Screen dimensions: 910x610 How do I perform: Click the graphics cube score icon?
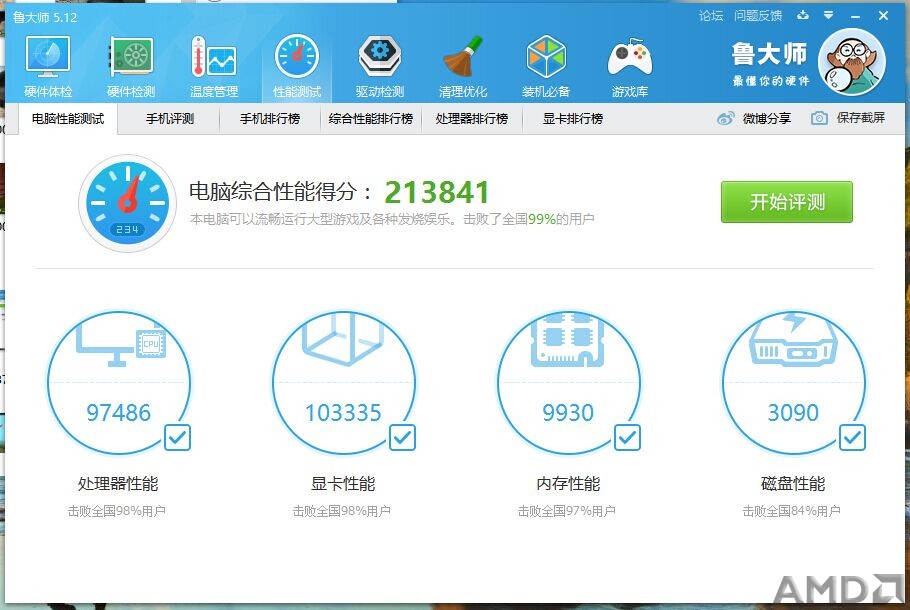click(343, 340)
